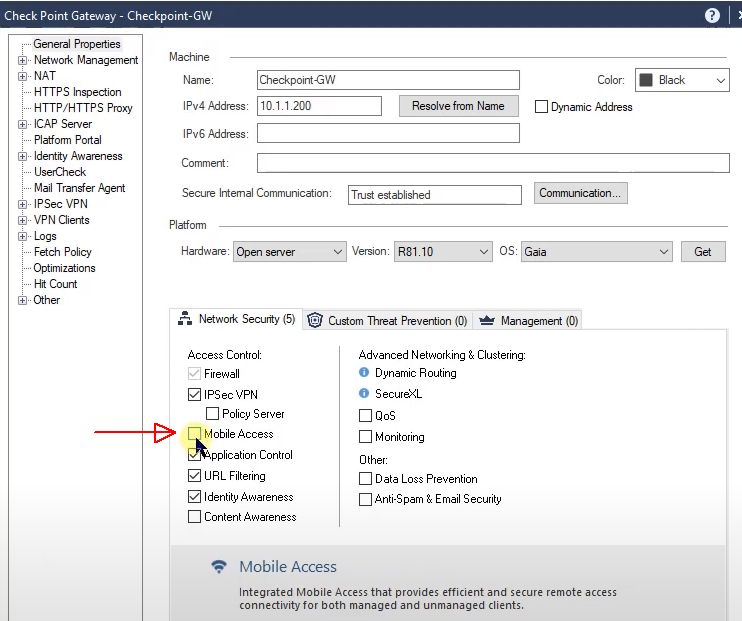Check Data Loss Prevention box
Screen dimensions: 742x621
(x=365, y=479)
